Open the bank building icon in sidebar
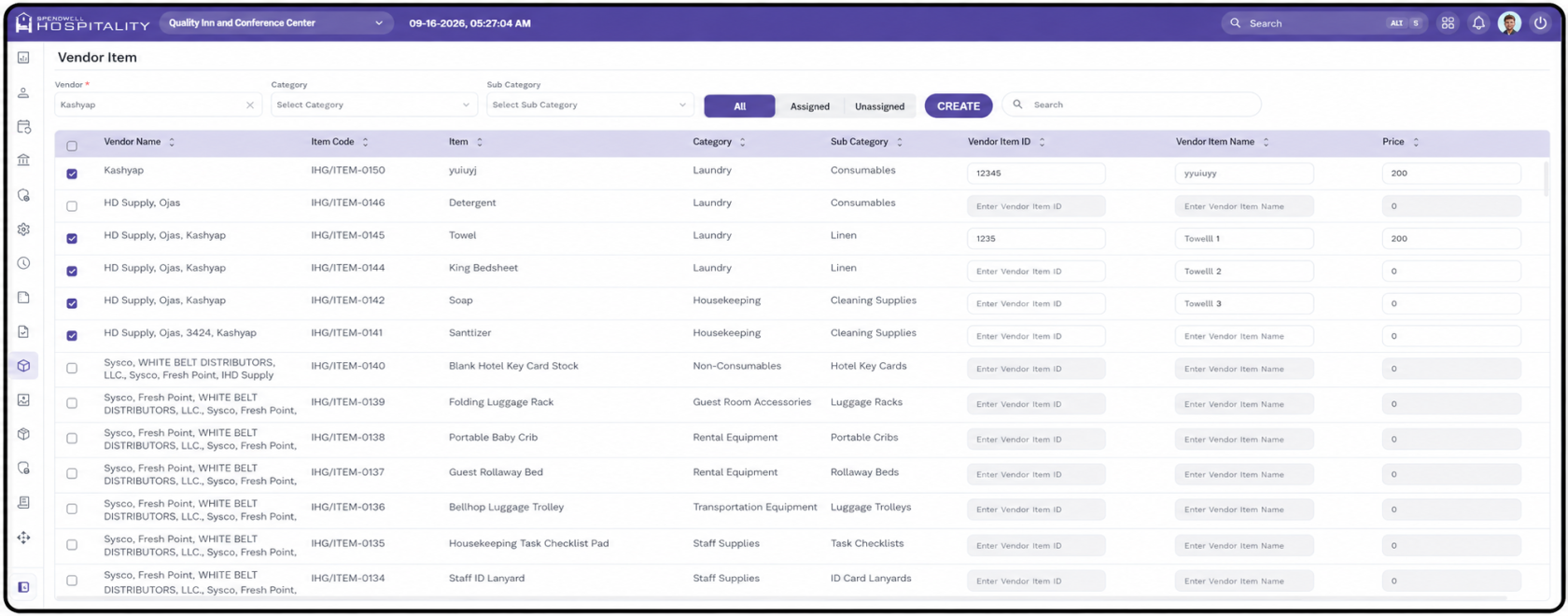This screenshot has height=616, width=1568. coord(23,161)
